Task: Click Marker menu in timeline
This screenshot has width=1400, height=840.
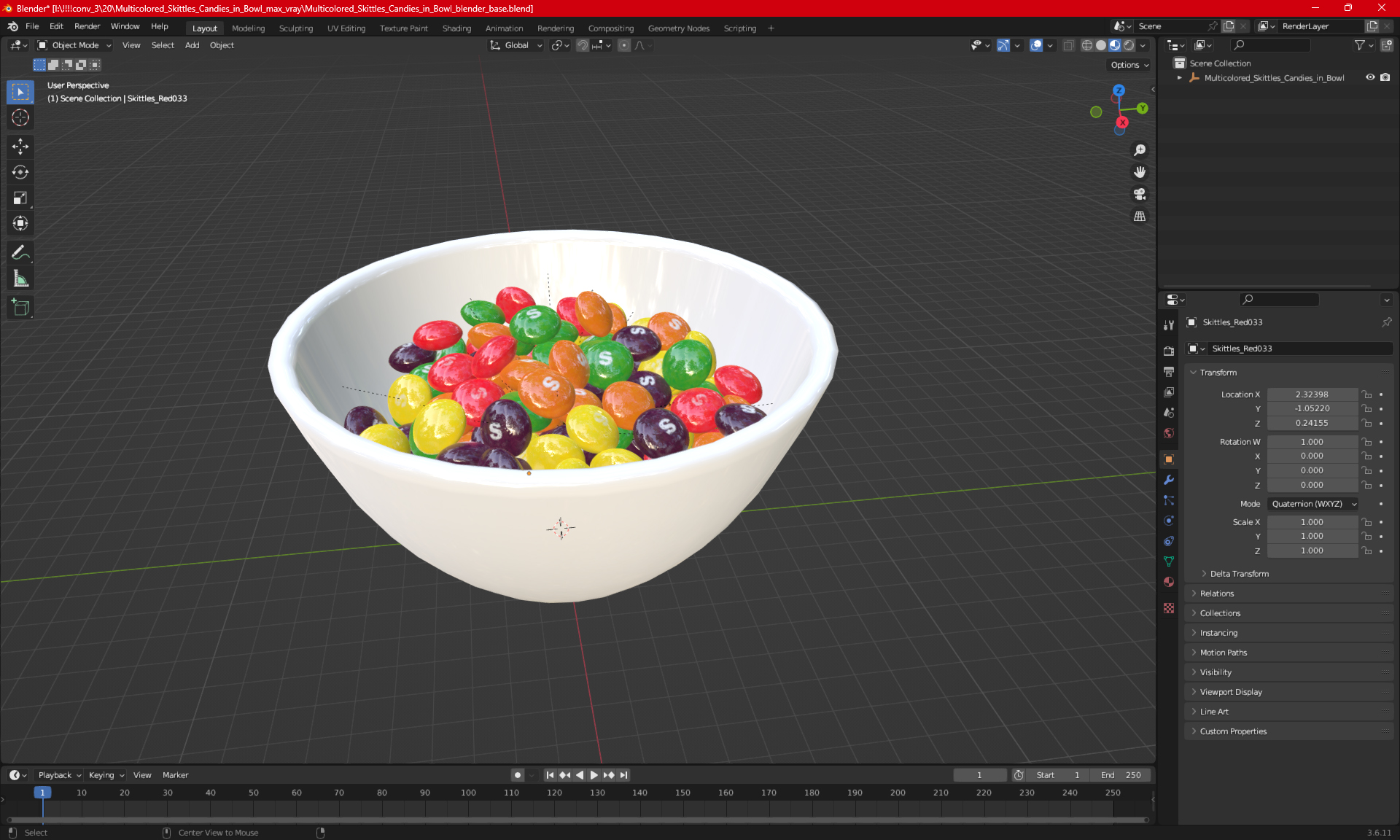Action: (175, 775)
